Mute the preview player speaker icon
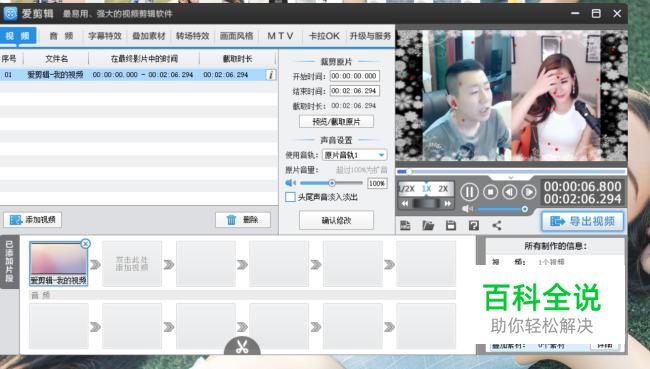The height and width of the screenshot is (369, 650). (x=467, y=209)
